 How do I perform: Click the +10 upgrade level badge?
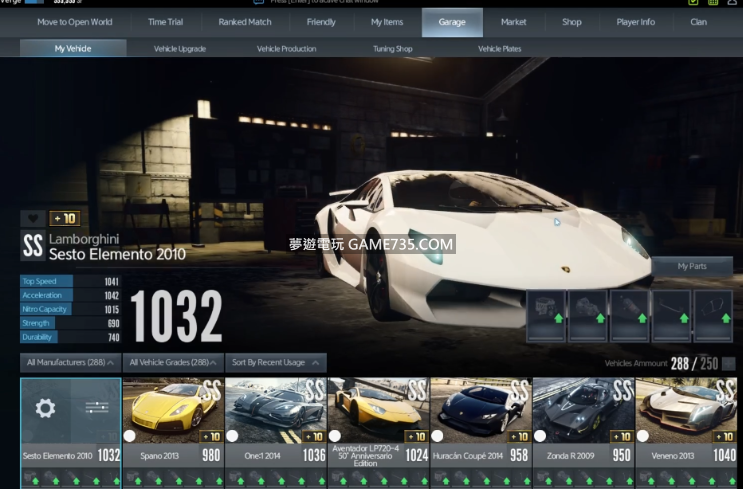click(63, 219)
